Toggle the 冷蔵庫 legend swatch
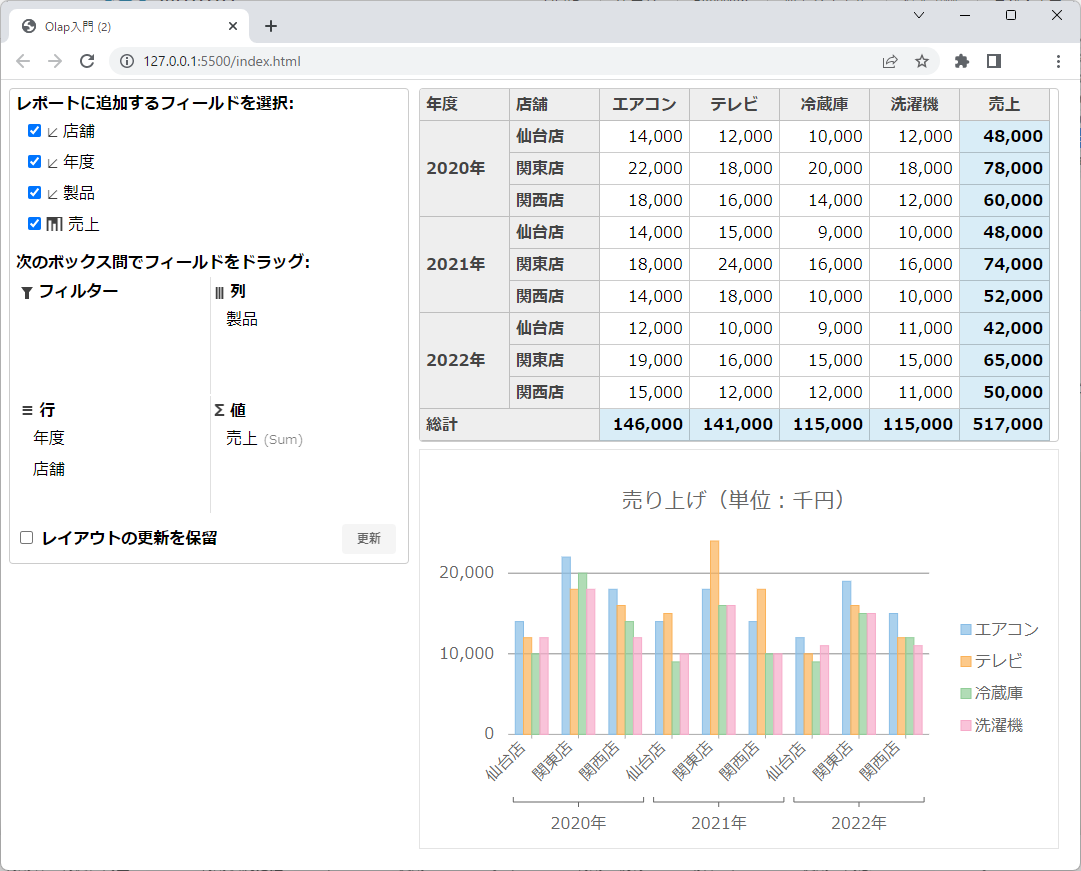The height and width of the screenshot is (871, 1081). [966, 693]
